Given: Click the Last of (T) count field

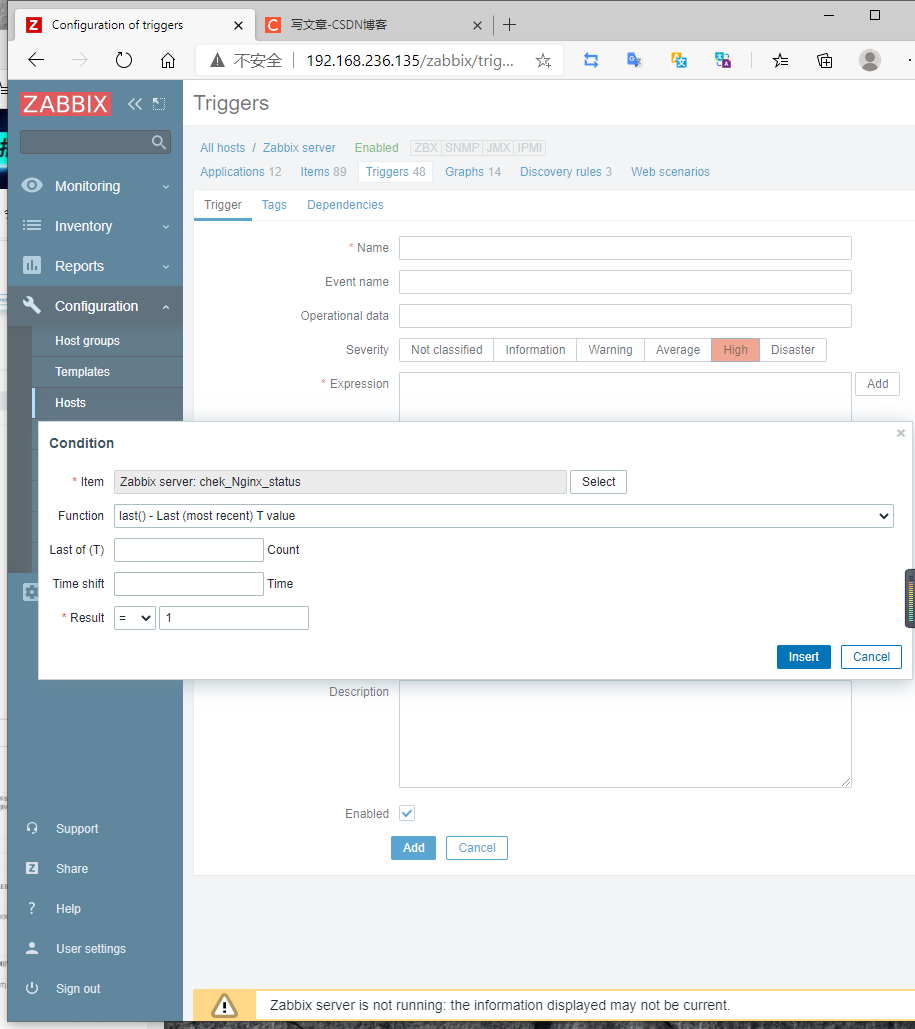Looking at the screenshot, I should 188,550.
